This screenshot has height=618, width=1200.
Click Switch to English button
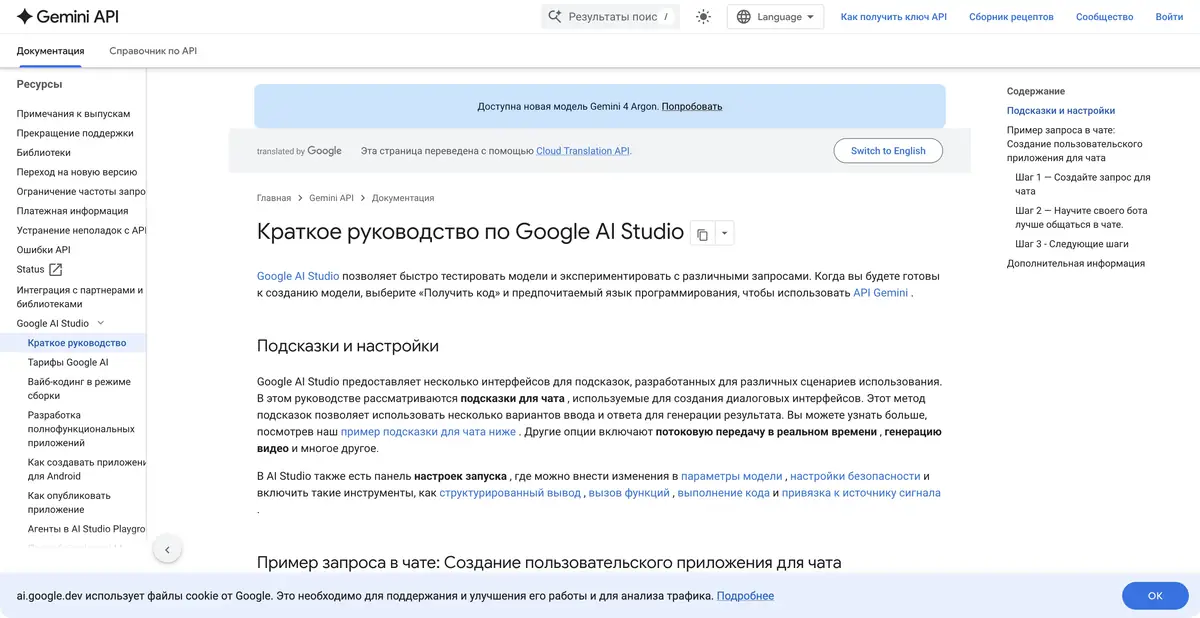click(x=888, y=151)
